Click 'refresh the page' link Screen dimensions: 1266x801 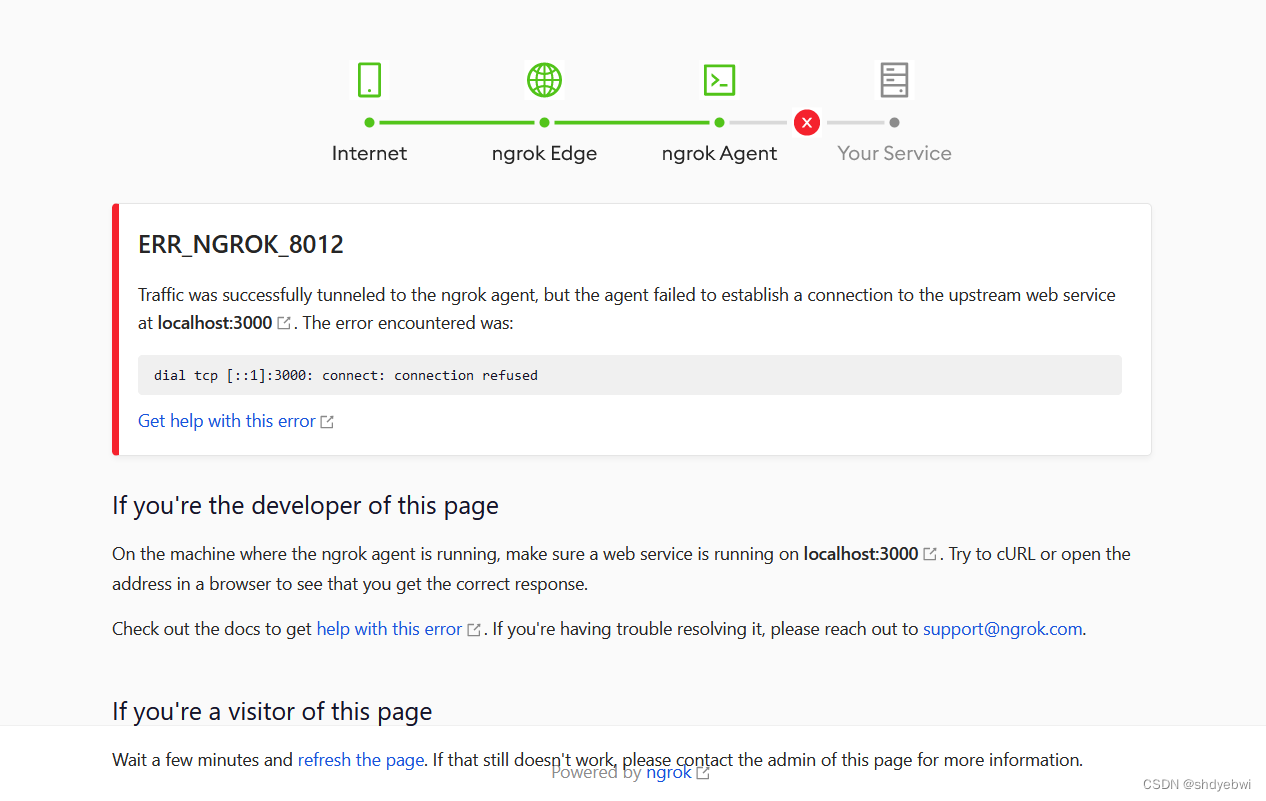[x=361, y=760]
